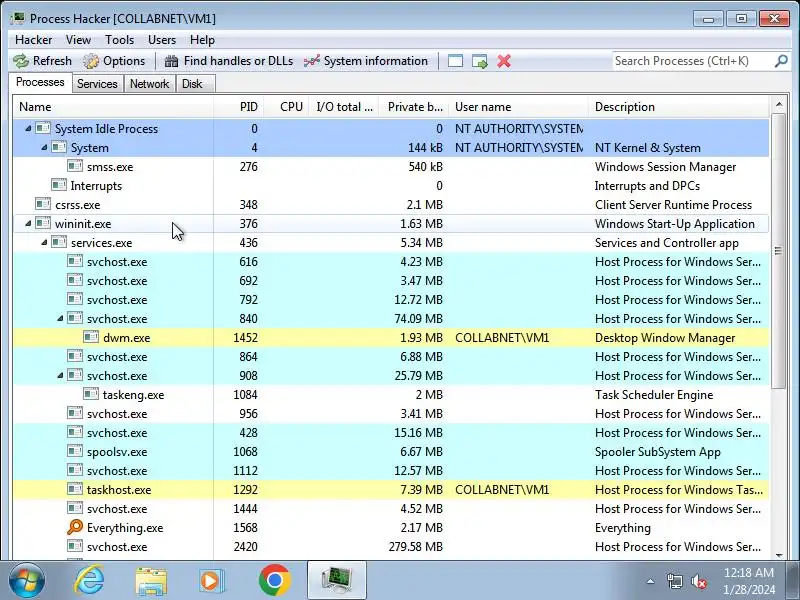Open the Users menu
Image resolution: width=800 pixels, height=600 pixels.
[162, 40]
